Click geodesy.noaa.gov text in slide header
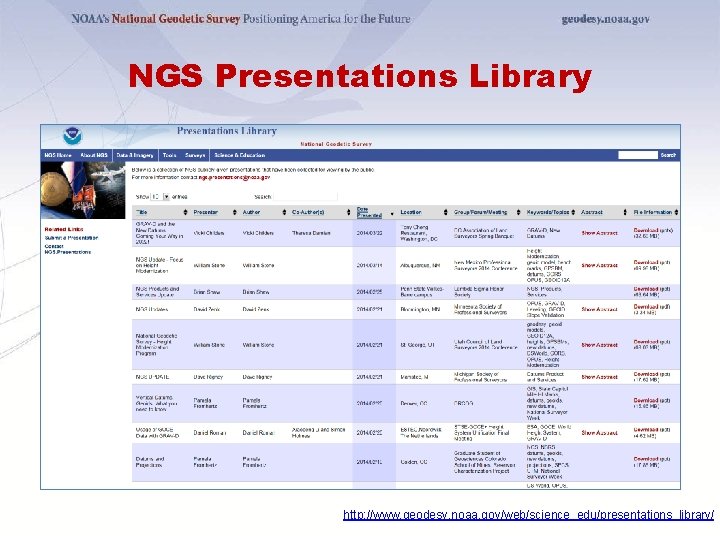This screenshot has height=540, width=720. pos(605,19)
